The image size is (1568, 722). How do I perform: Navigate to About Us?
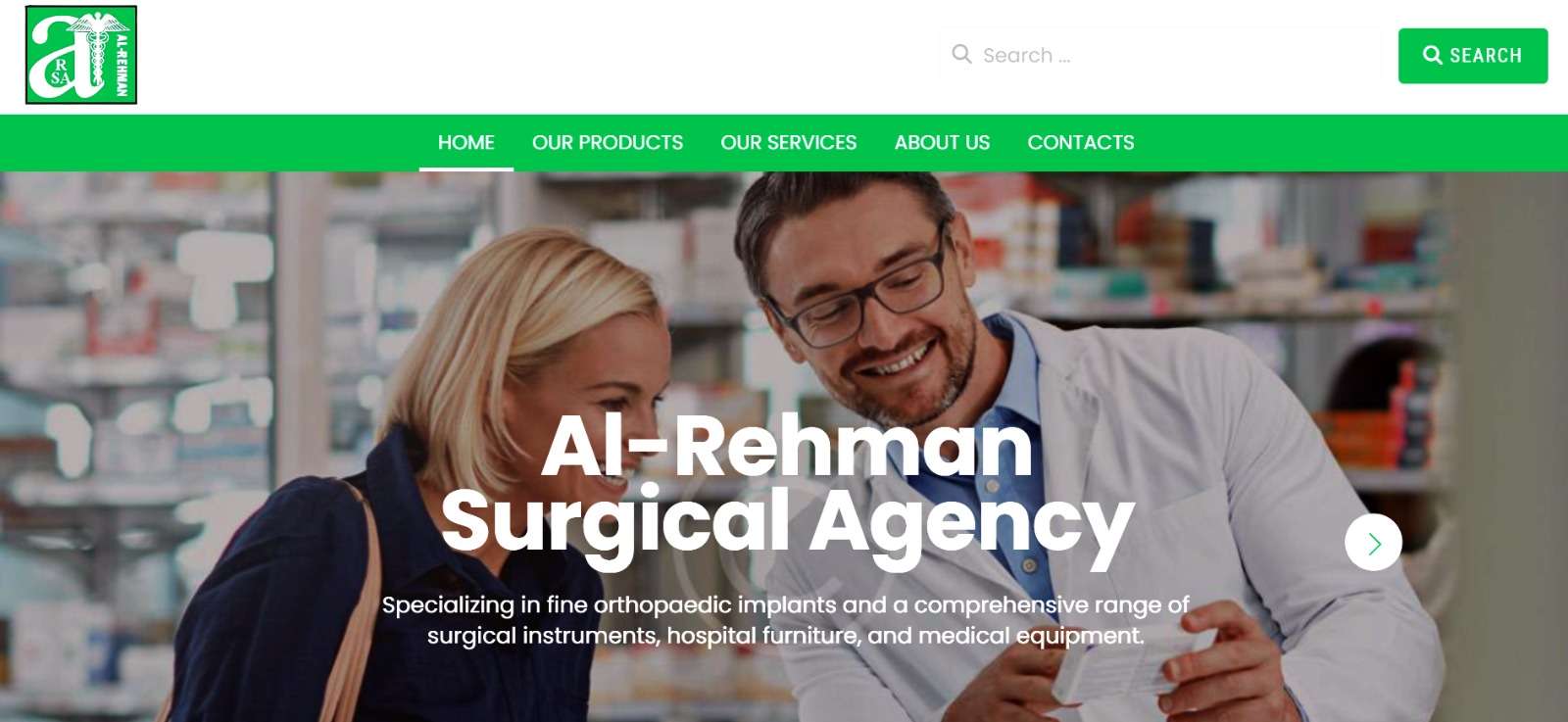(942, 143)
